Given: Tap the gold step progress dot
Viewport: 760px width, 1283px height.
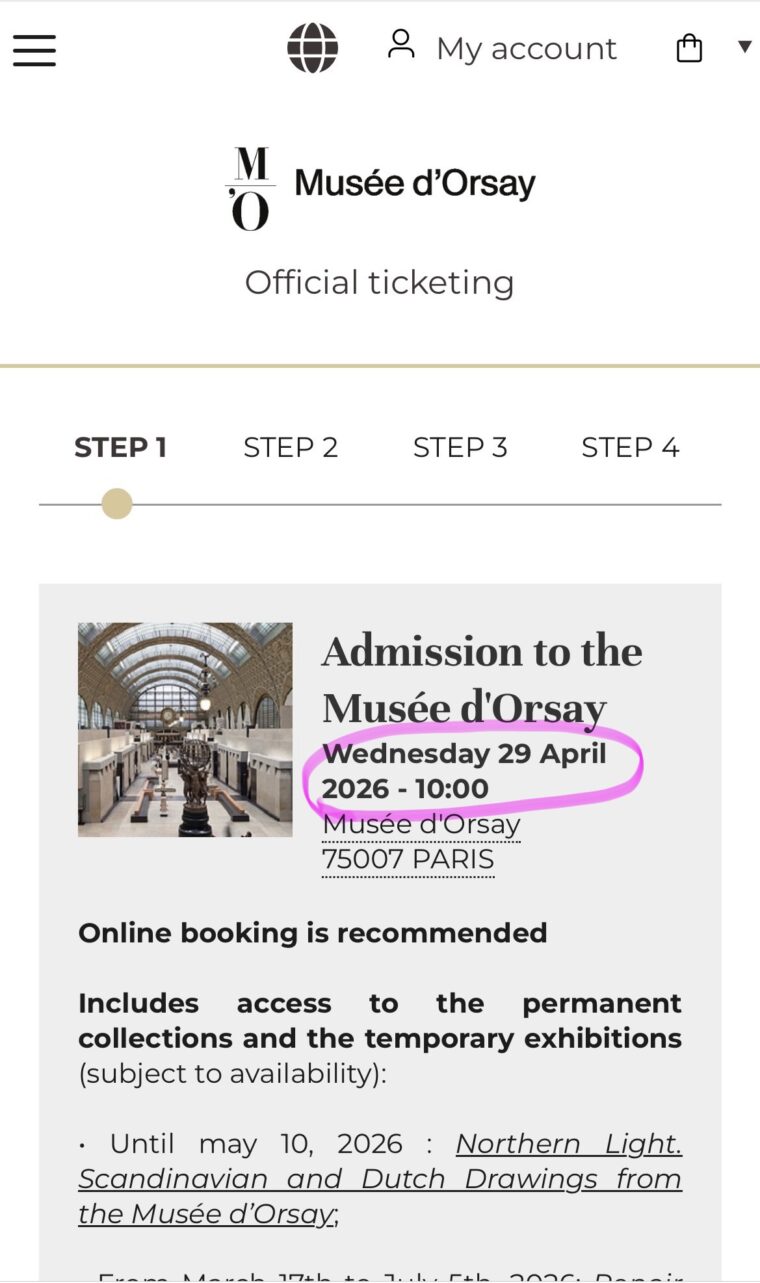Looking at the screenshot, I should [117, 504].
